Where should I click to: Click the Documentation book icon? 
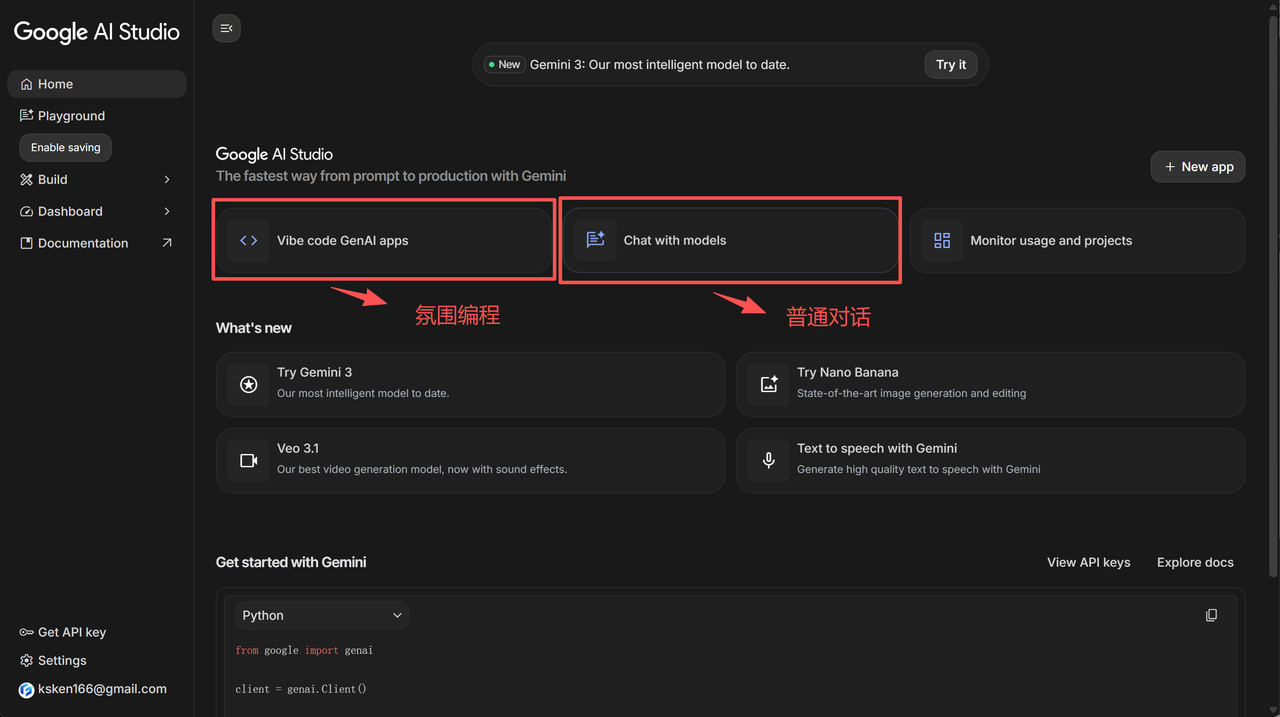[x=27, y=243]
